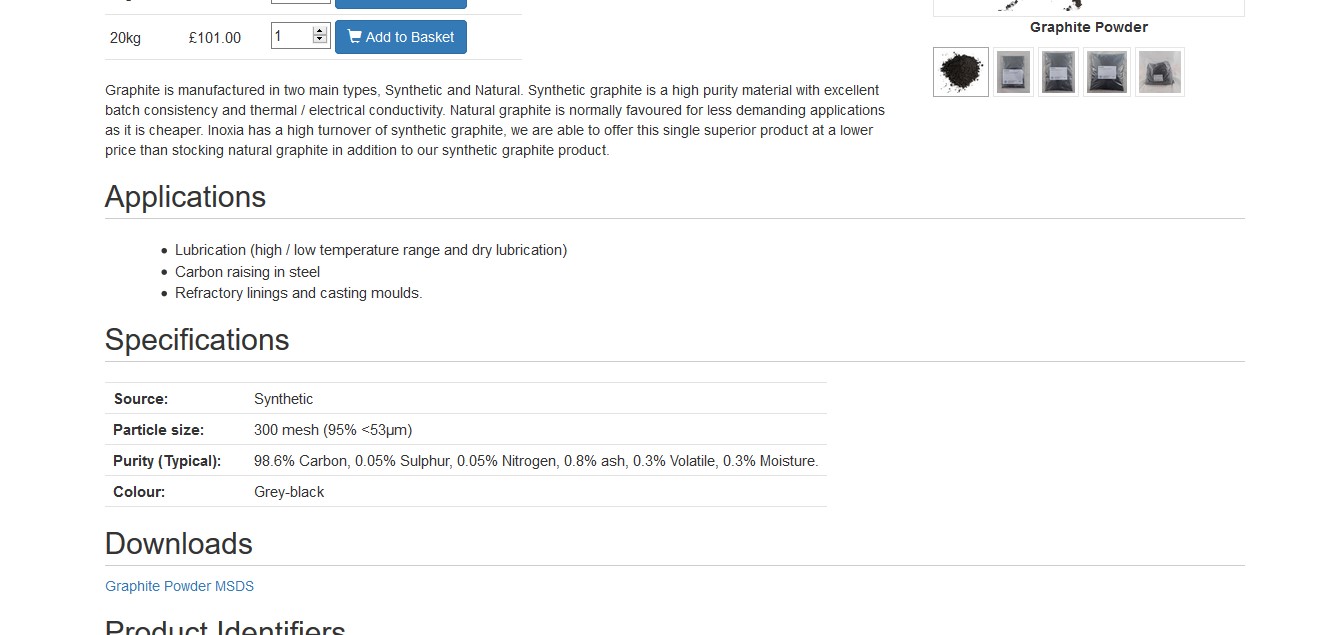
Task: Click the Specifications section heading
Action: [x=197, y=340]
